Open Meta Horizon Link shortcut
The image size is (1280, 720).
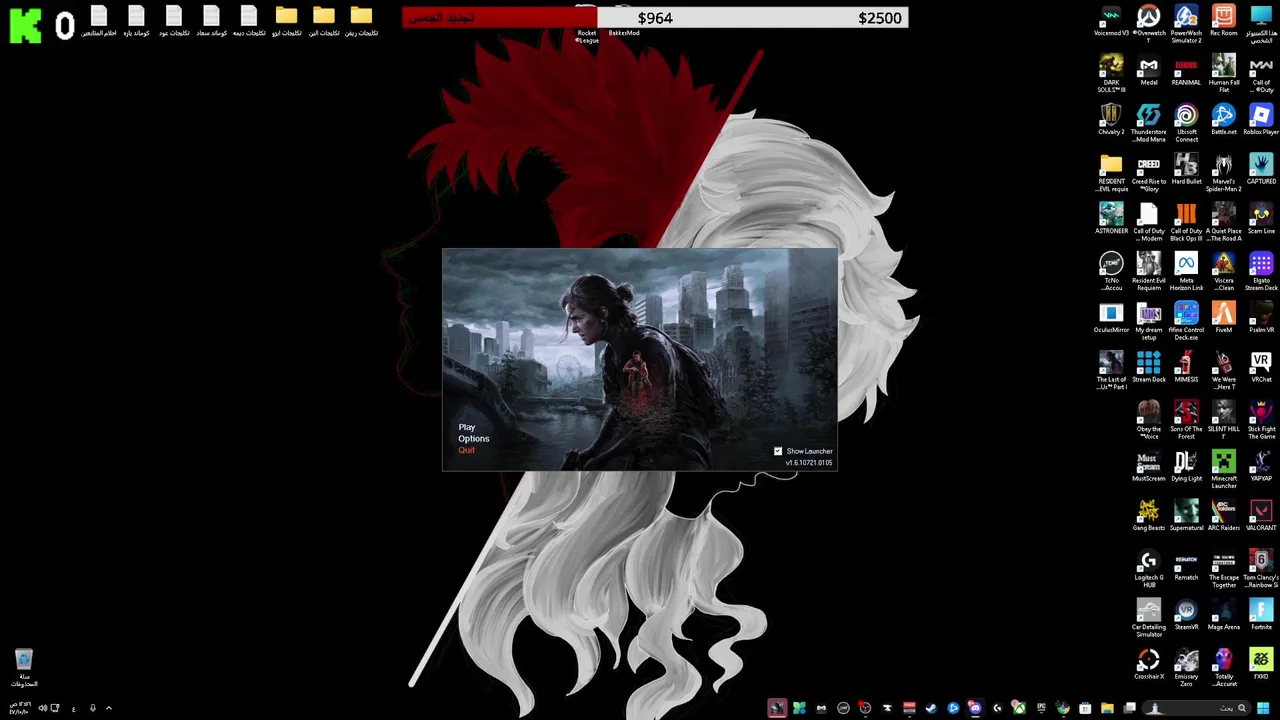click(x=1186, y=270)
